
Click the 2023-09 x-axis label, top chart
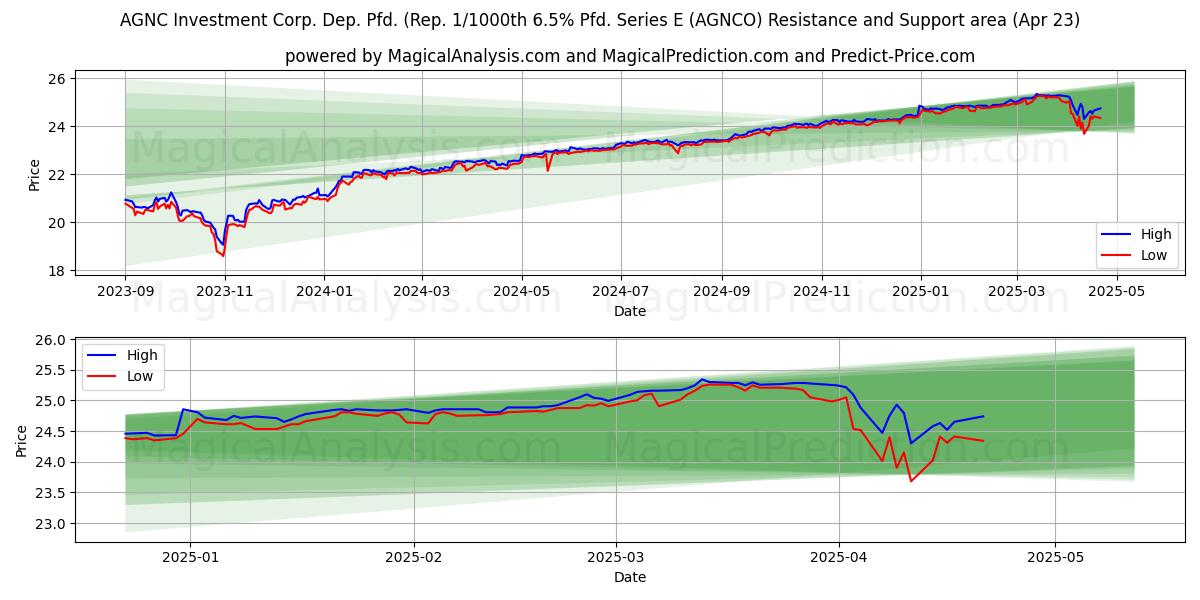pos(125,291)
